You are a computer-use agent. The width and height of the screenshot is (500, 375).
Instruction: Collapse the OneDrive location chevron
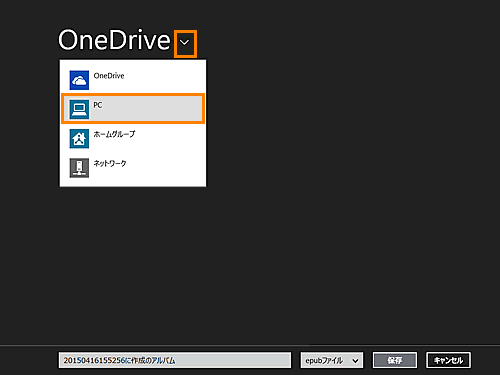pos(185,43)
